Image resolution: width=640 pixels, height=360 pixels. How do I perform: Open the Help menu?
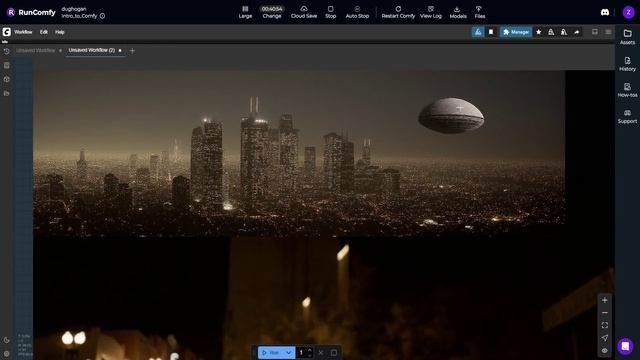click(x=60, y=32)
